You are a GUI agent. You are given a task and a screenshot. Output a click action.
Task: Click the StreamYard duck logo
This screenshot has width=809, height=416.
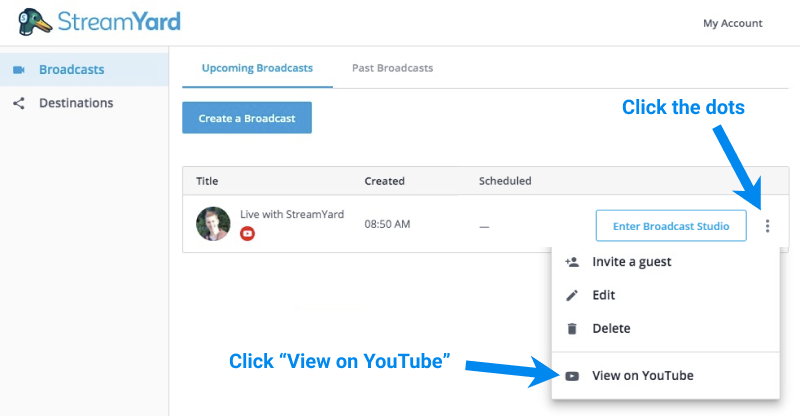click(x=35, y=22)
